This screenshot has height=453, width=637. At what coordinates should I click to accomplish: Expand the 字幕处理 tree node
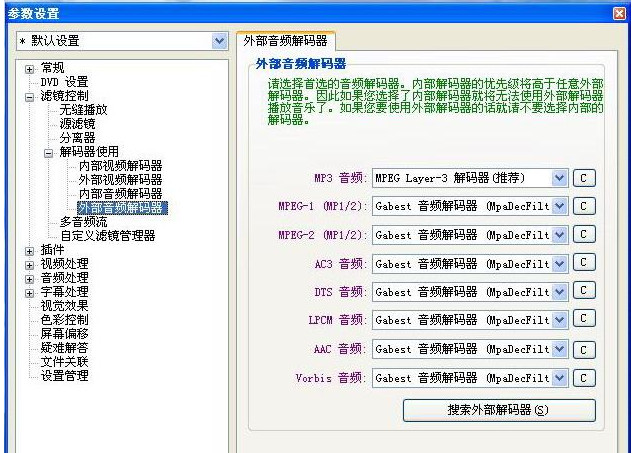(x=30, y=291)
